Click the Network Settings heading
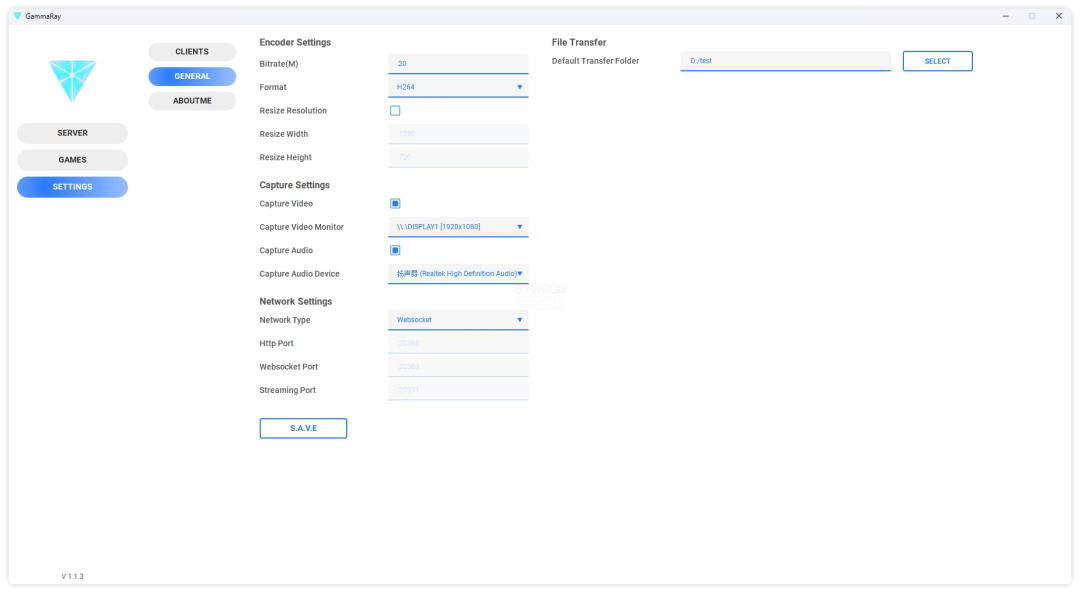Image resolution: width=1080 pixels, height=593 pixels. tap(295, 301)
